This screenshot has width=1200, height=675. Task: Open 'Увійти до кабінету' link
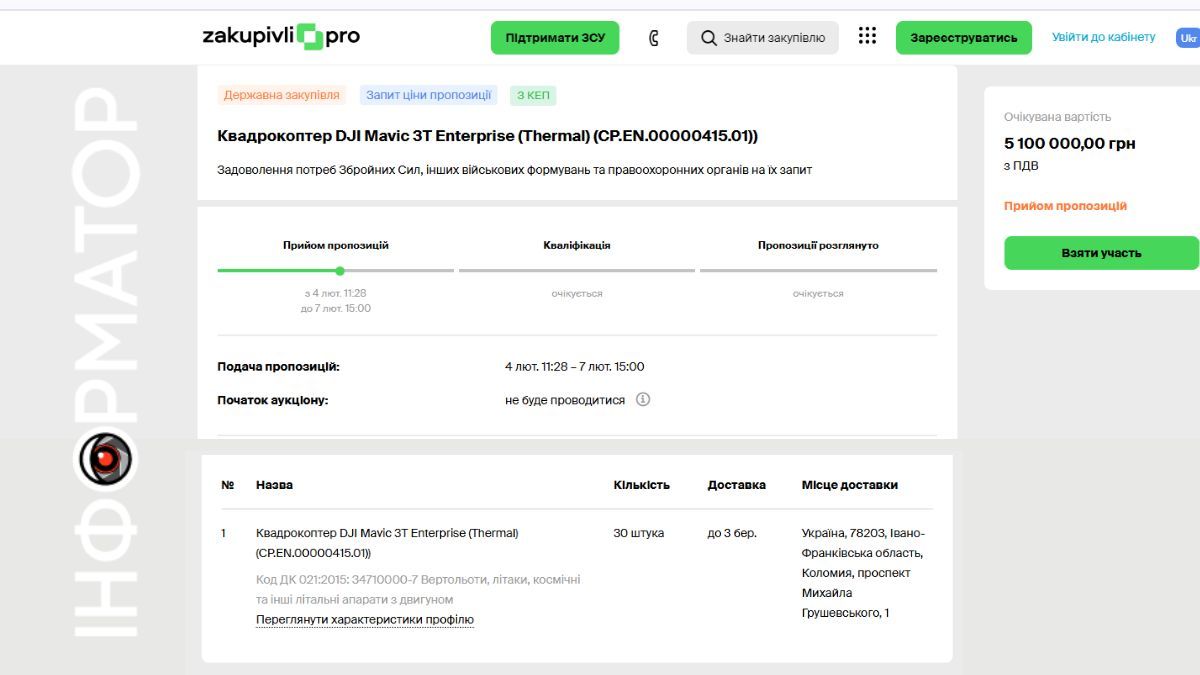1103,37
